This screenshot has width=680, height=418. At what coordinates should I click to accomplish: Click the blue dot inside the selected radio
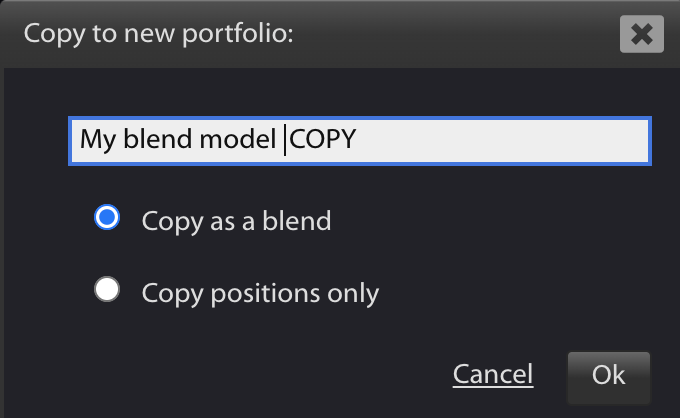[107, 217]
